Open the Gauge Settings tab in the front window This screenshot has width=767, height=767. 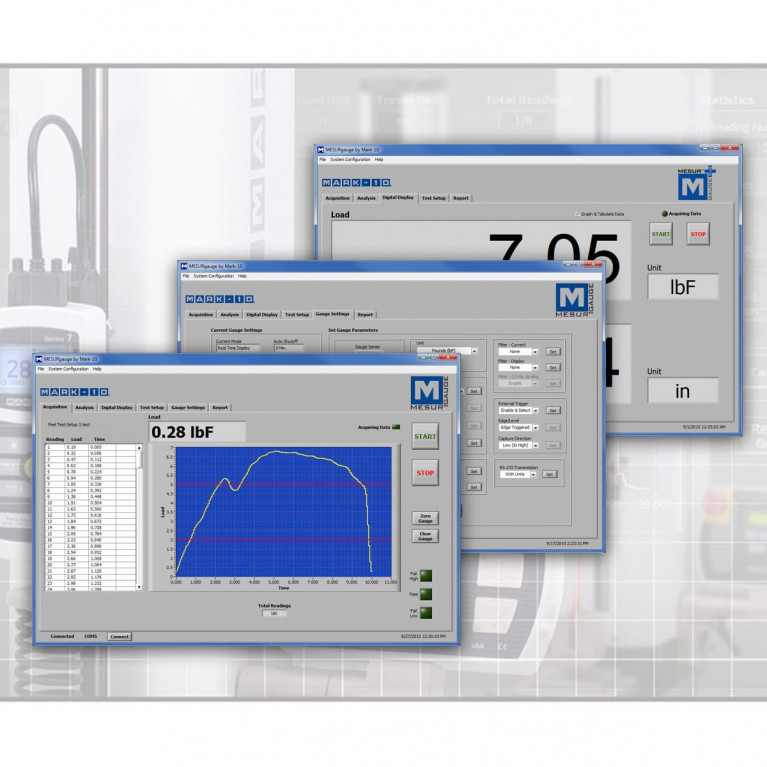pos(188,407)
